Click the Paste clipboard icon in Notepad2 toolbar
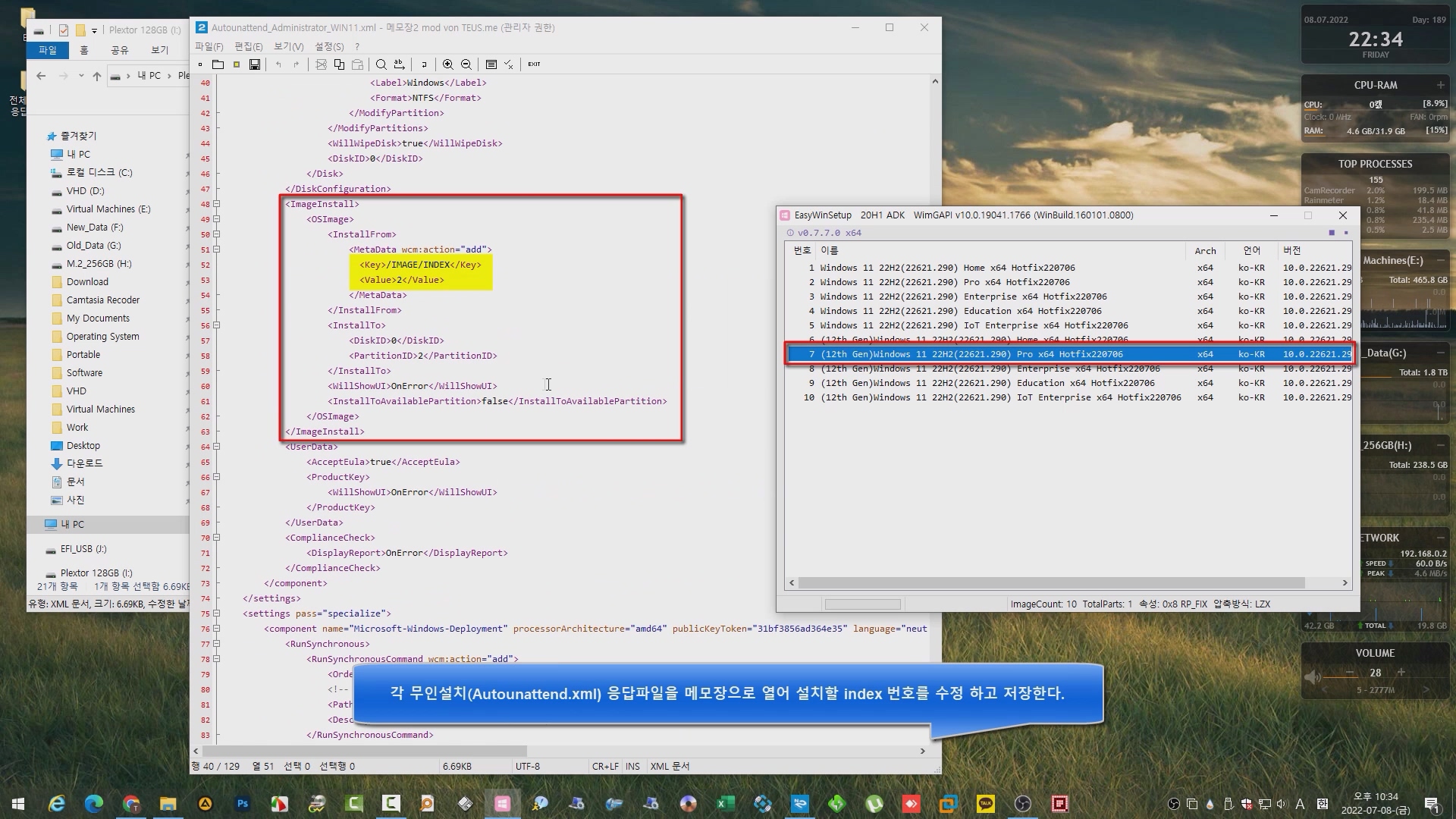 [x=357, y=64]
